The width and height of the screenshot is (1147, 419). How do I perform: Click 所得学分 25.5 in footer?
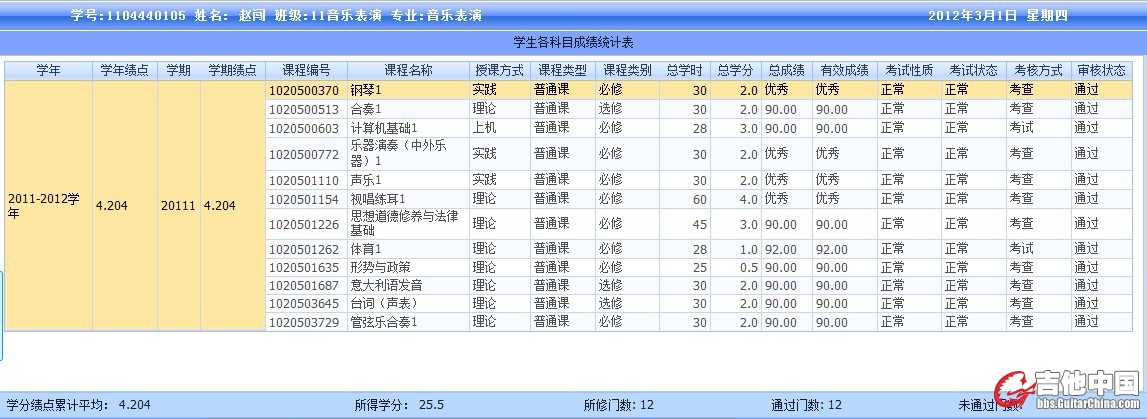coord(399,404)
